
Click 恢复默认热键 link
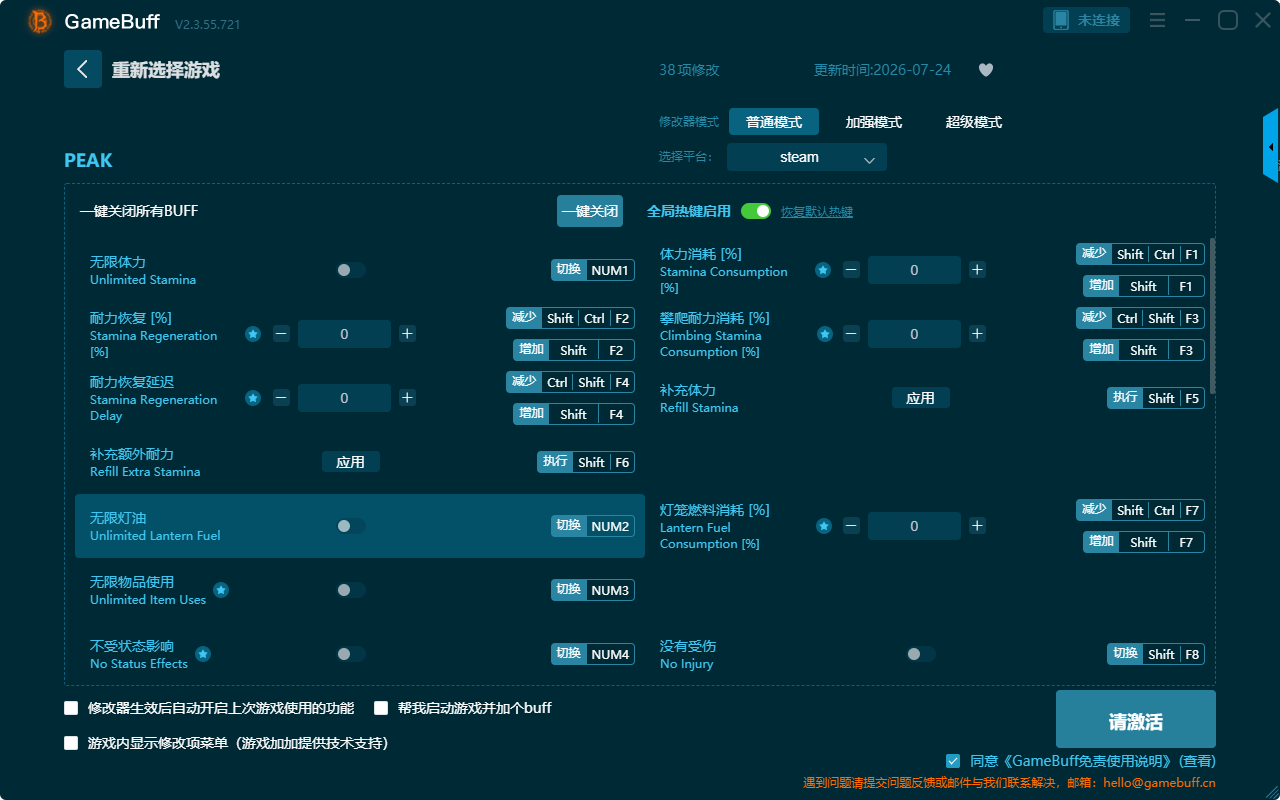coord(817,212)
